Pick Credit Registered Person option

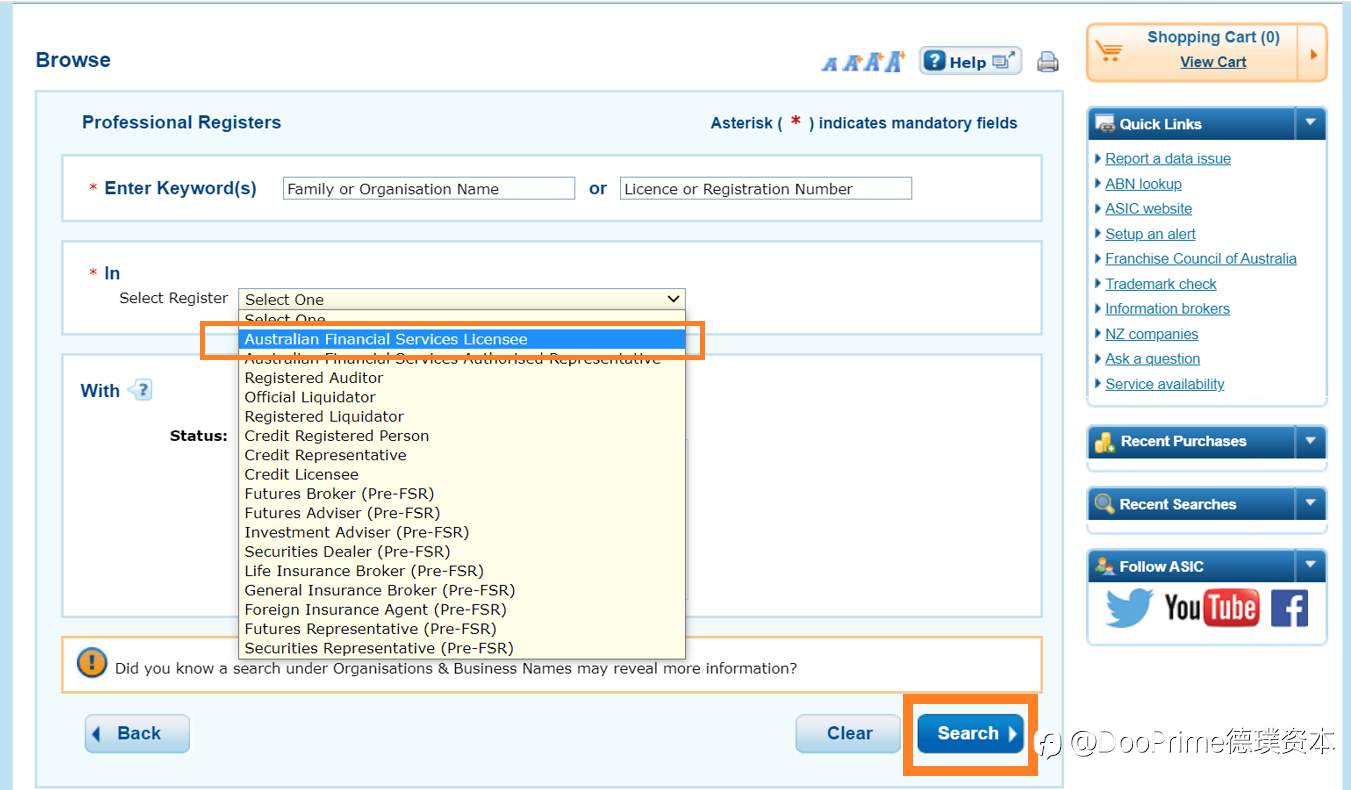click(462, 436)
